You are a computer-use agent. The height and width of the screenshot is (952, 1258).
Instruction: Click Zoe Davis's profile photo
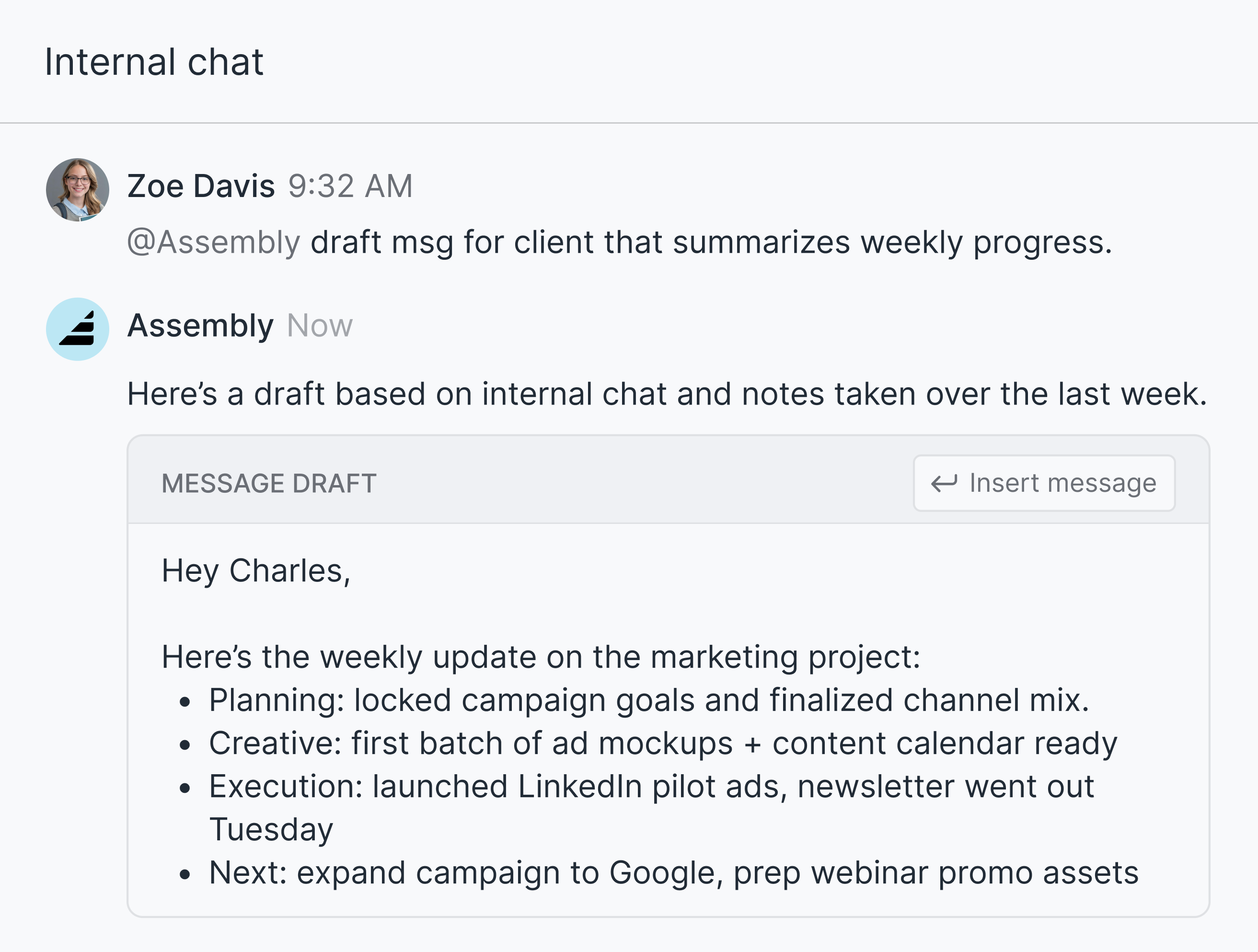click(77, 190)
